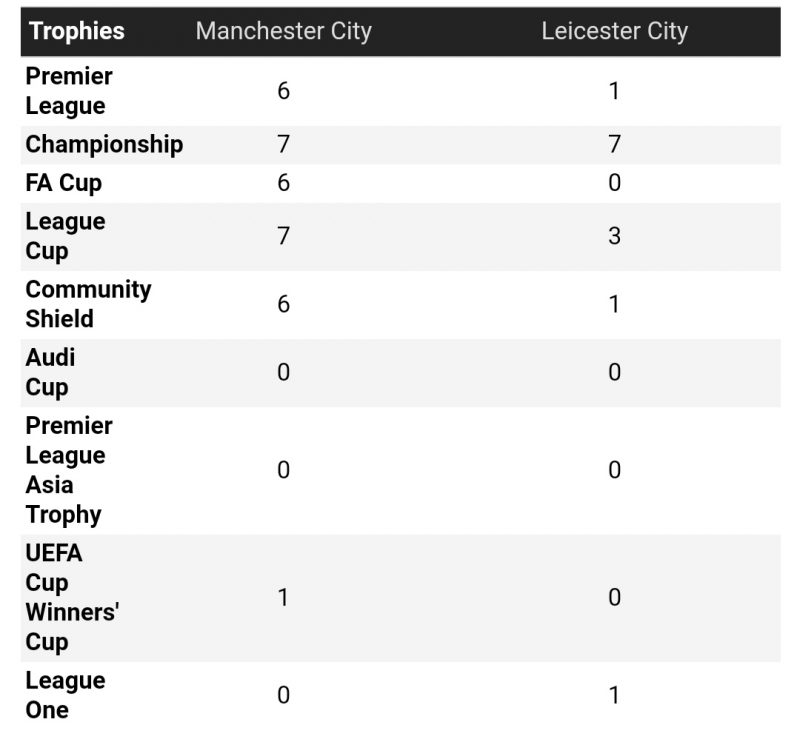Click Manchester City's Community Shield count
The width and height of the screenshot is (800, 739).
pos(283,304)
